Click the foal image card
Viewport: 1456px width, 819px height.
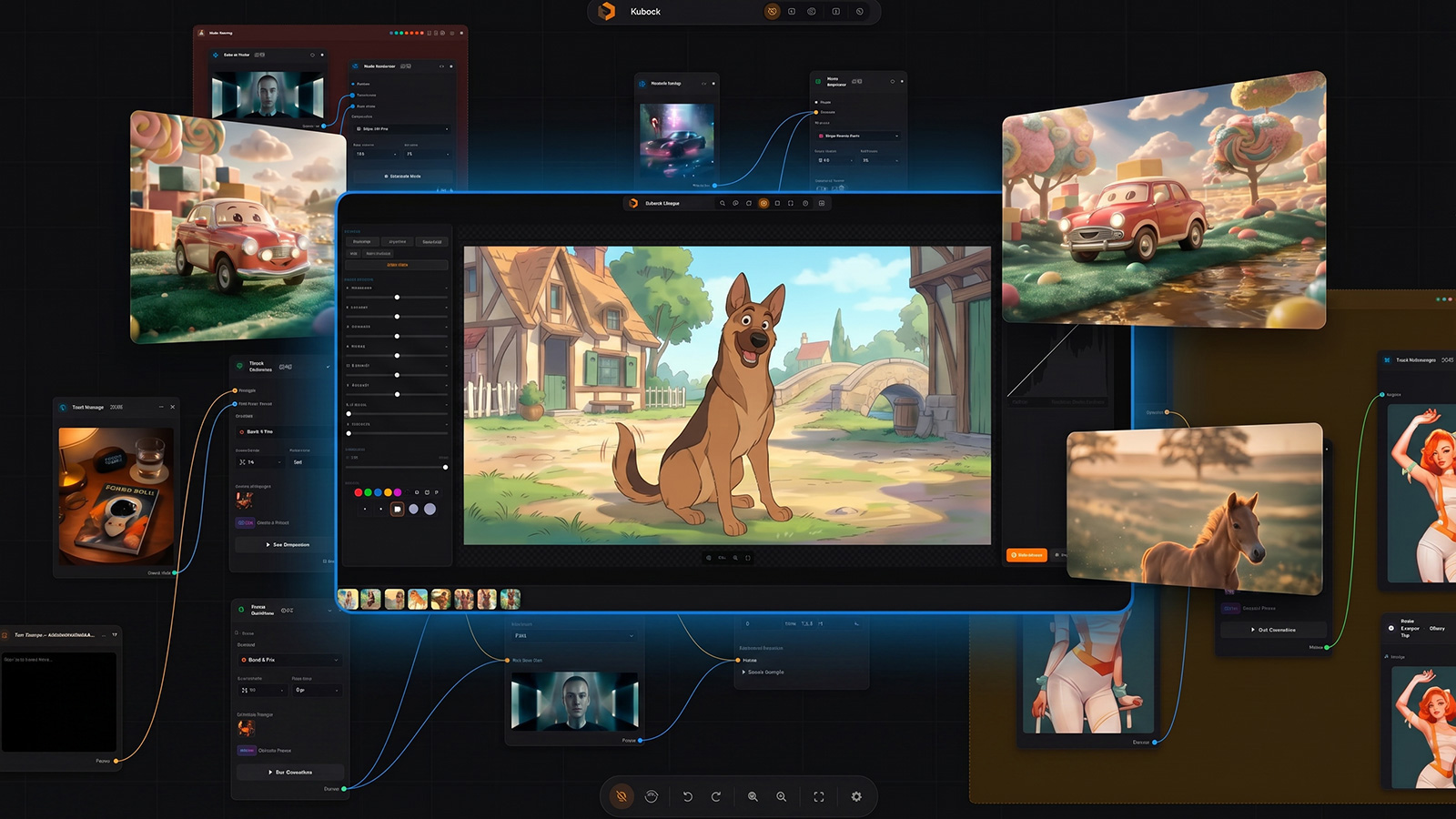1195,508
